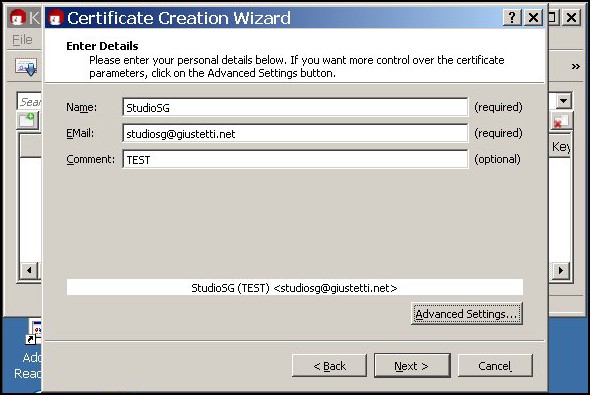Click the Name input field

(295, 107)
